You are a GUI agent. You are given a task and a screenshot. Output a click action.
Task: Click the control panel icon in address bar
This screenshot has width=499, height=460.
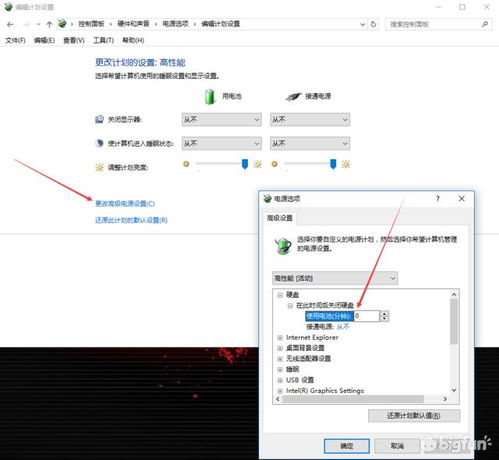pos(62,24)
